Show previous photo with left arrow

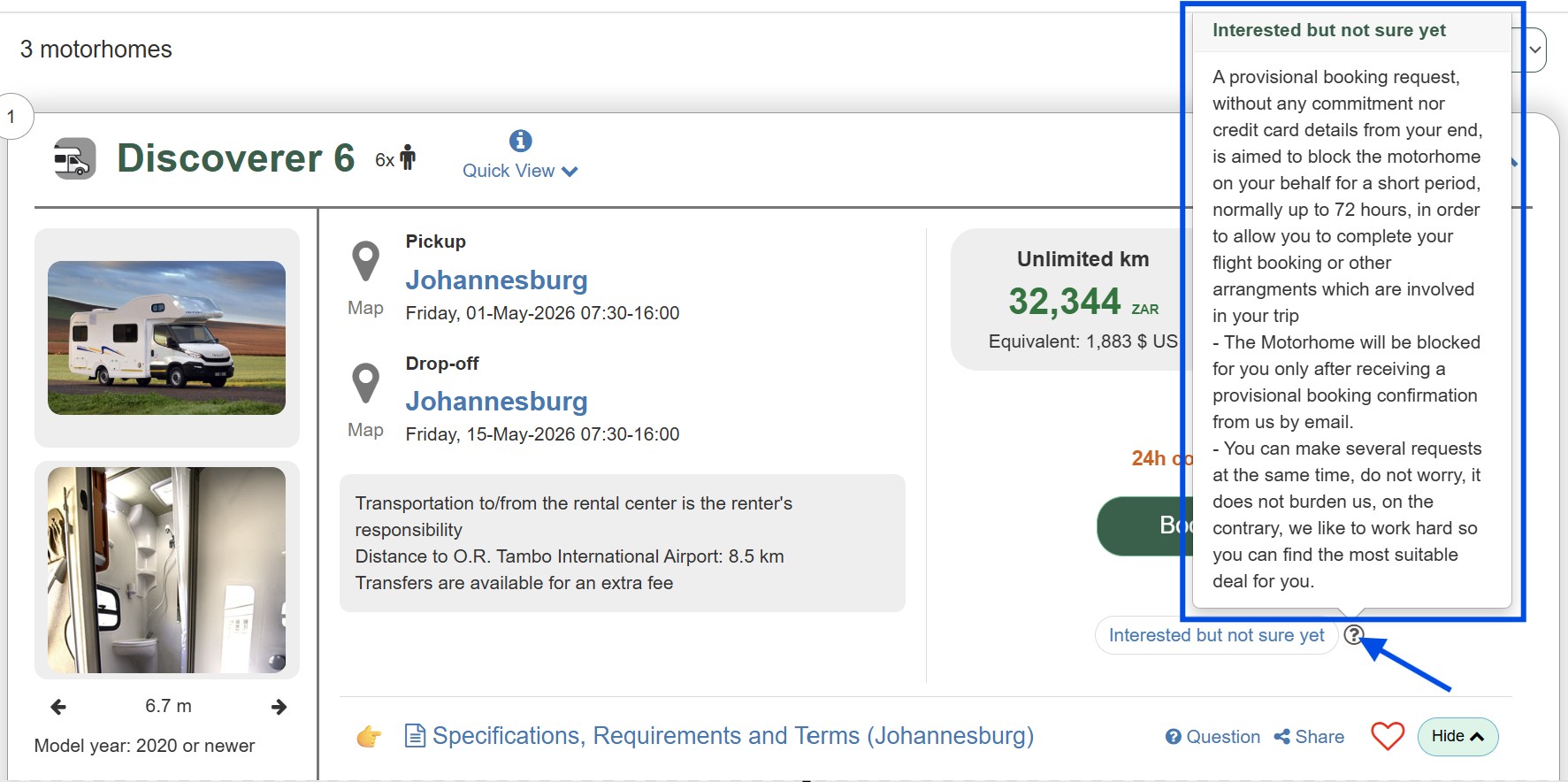(58, 707)
